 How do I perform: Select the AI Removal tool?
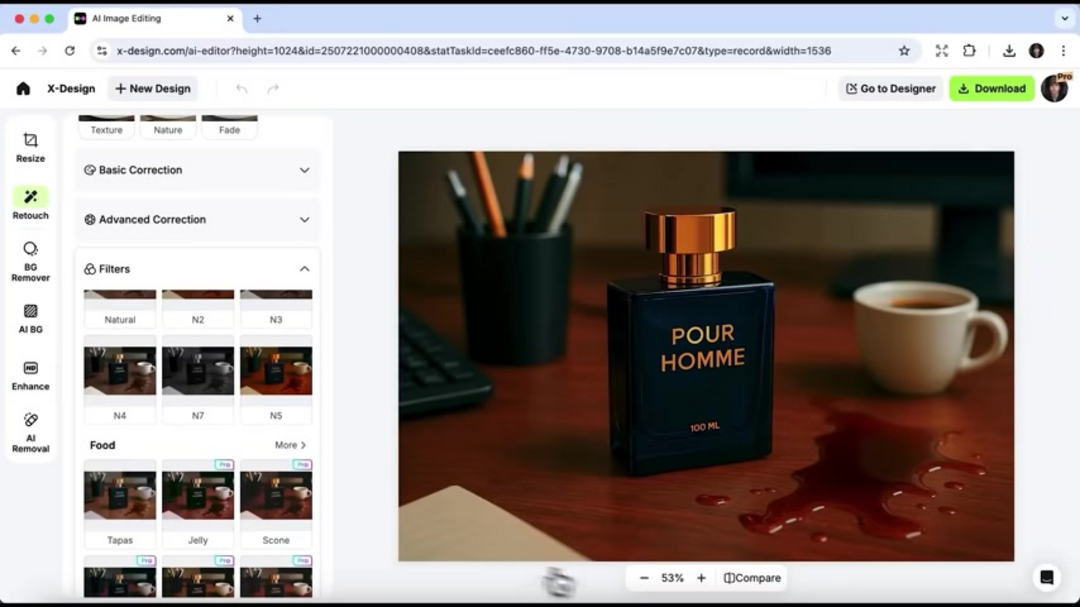pyautogui.click(x=30, y=432)
